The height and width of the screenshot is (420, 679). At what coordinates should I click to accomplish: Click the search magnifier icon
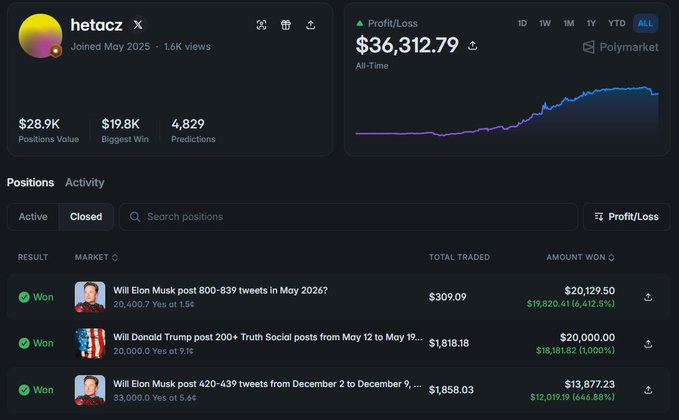tap(135, 216)
